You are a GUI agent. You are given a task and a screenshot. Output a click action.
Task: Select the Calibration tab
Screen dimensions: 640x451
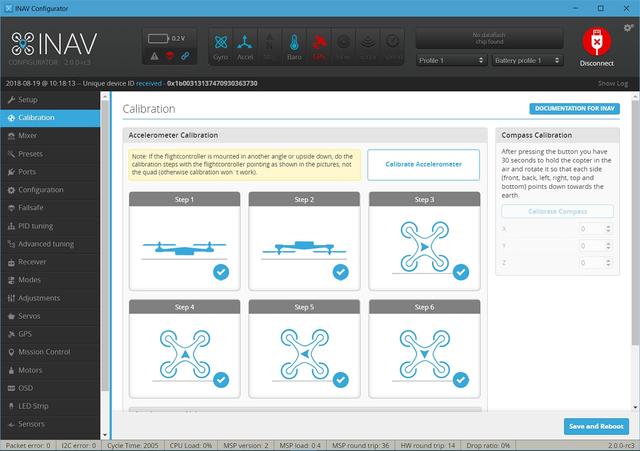(x=50, y=118)
